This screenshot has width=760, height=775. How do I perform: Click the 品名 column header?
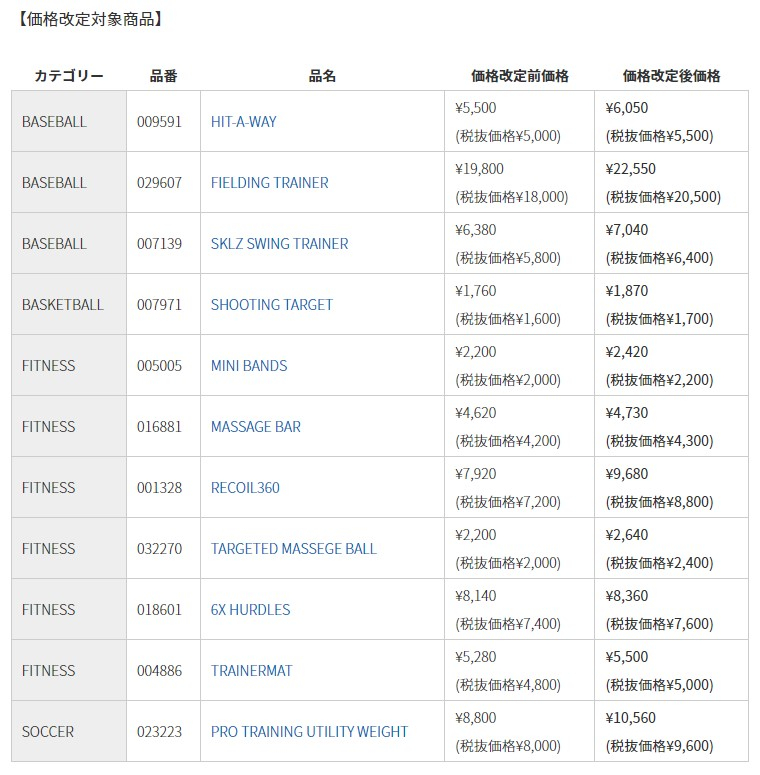point(322,76)
